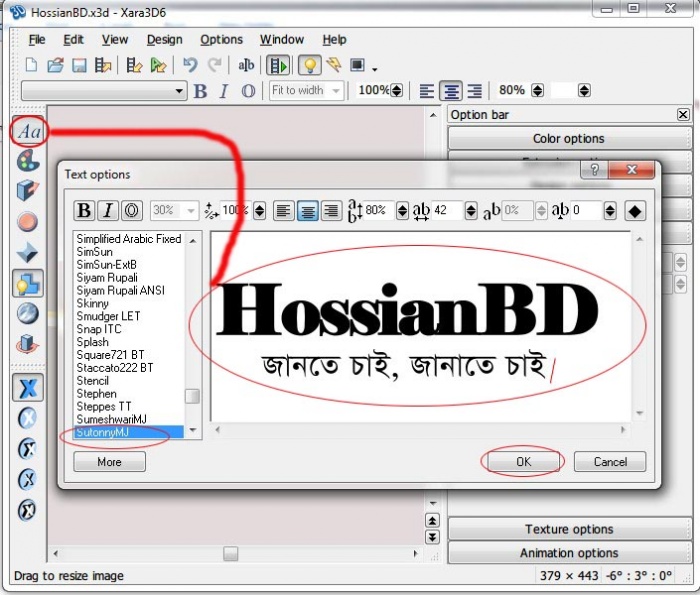Adjust the 80% line spacing stepper in dialog
Viewport: 700px width, 595px height.
coord(402,210)
